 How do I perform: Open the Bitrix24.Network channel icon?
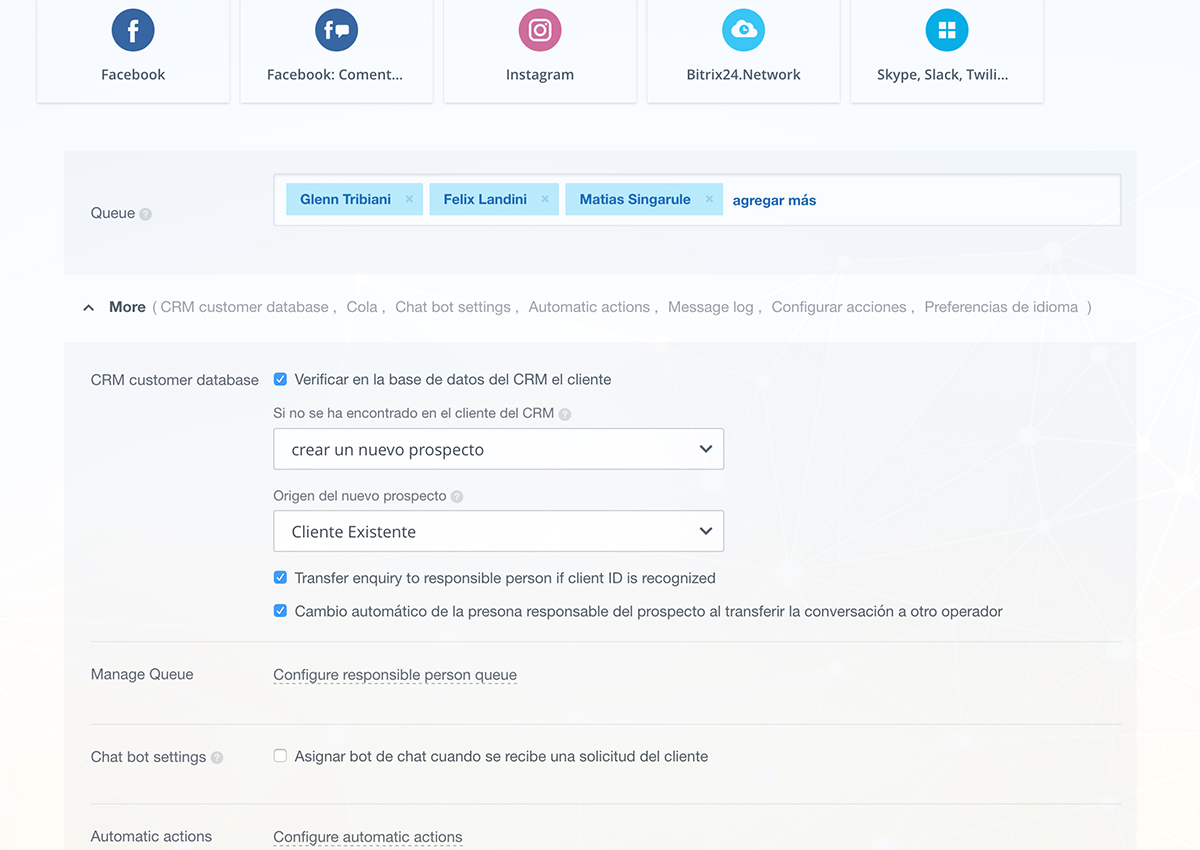743,31
